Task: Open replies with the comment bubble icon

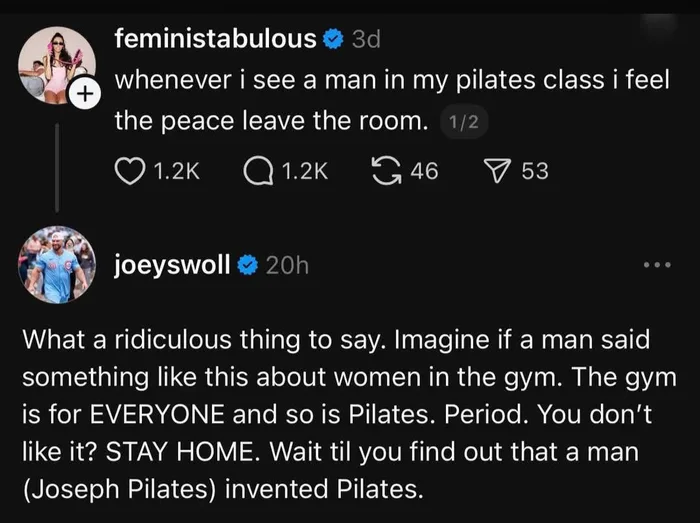Action: point(258,171)
